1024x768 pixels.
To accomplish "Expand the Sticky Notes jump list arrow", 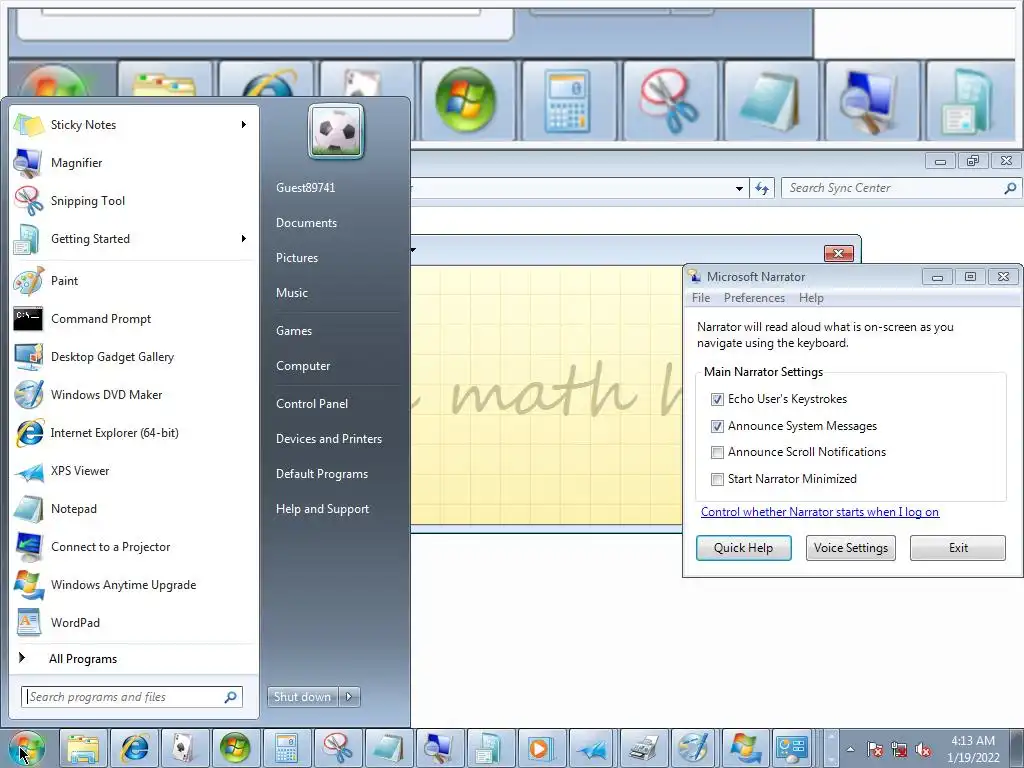I will (x=244, y=125).
